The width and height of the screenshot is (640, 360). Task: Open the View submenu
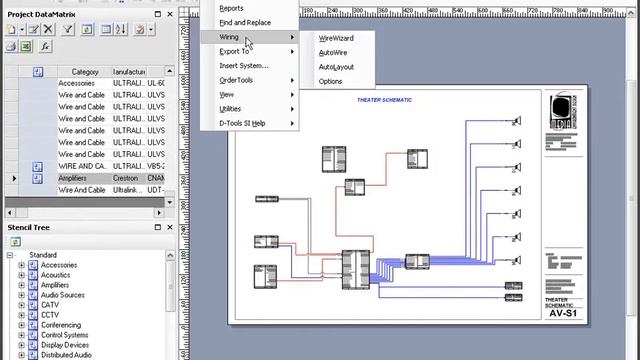point(249,94)
